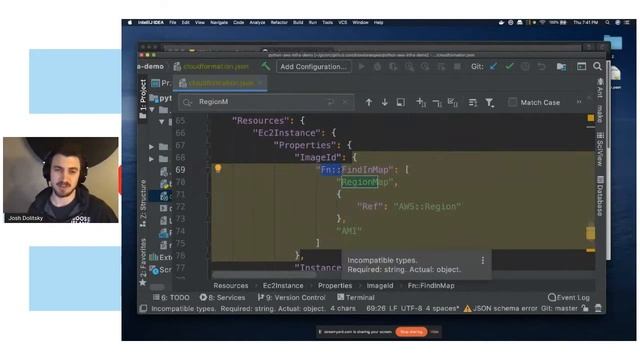Click the Run play icon in toolbar
640x360 pixels.
point(361,66)
